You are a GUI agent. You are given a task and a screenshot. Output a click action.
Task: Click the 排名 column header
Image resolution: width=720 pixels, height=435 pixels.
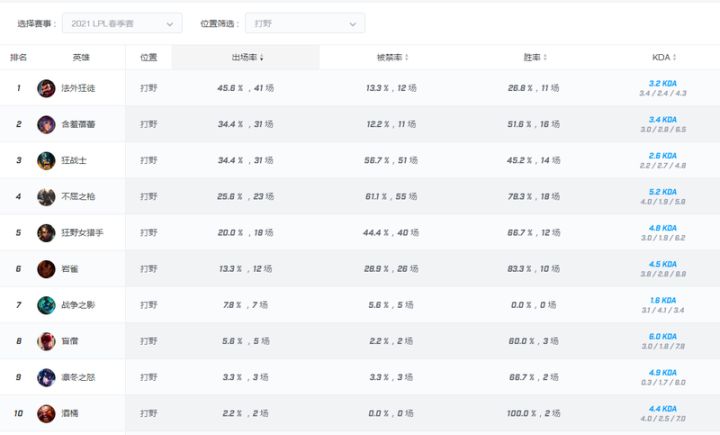coord(19,57)
